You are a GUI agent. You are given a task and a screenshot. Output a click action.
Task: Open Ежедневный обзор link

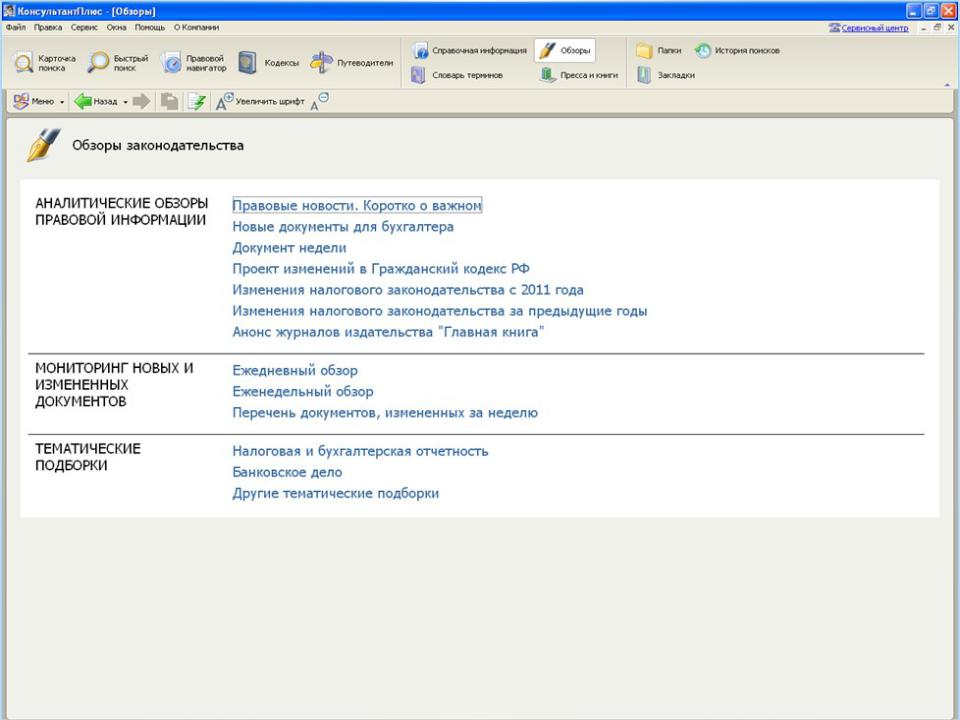pos(295,370)
